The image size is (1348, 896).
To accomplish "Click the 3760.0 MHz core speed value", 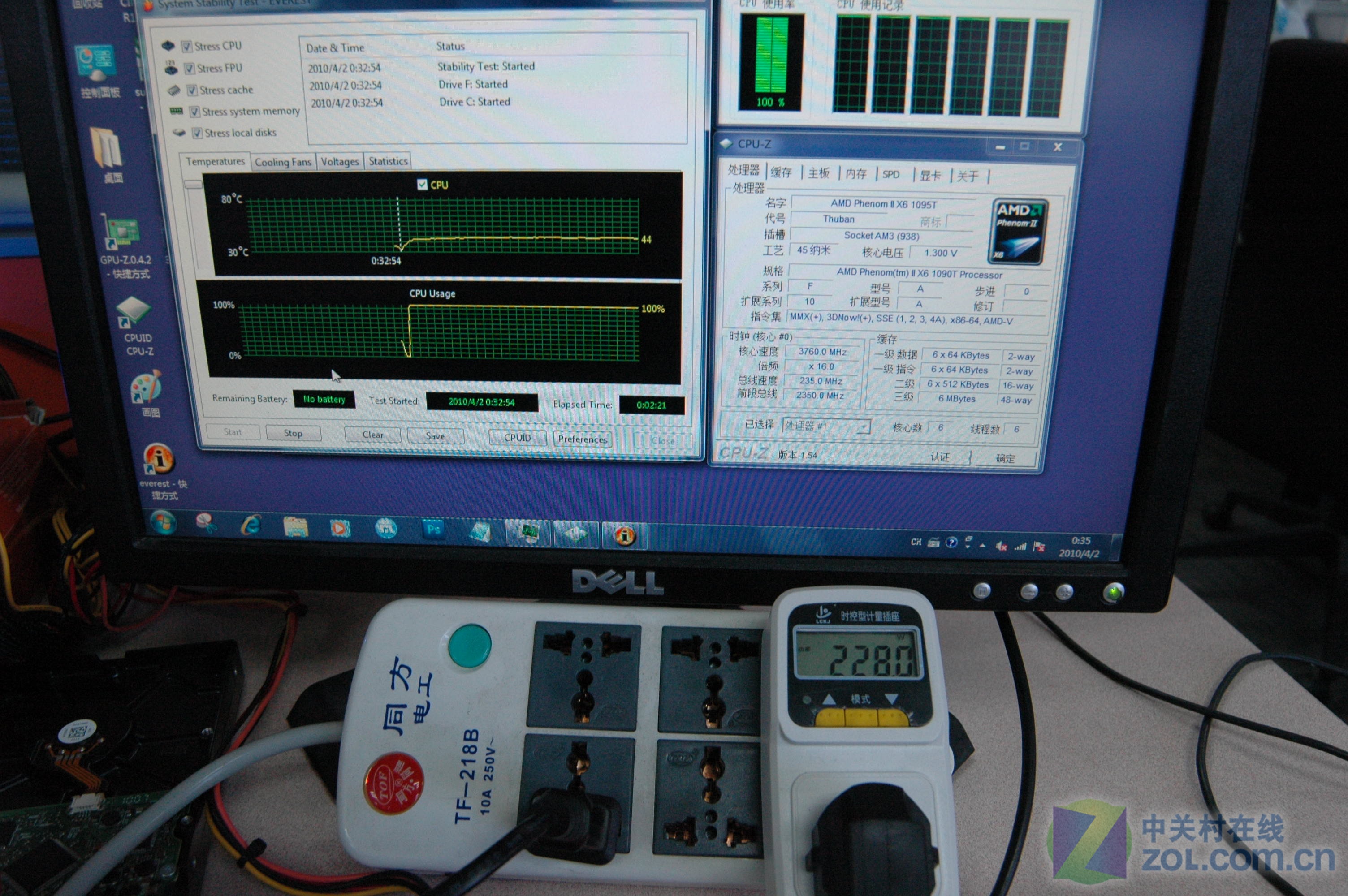I will pyautogui.click(x=823, y=352).
